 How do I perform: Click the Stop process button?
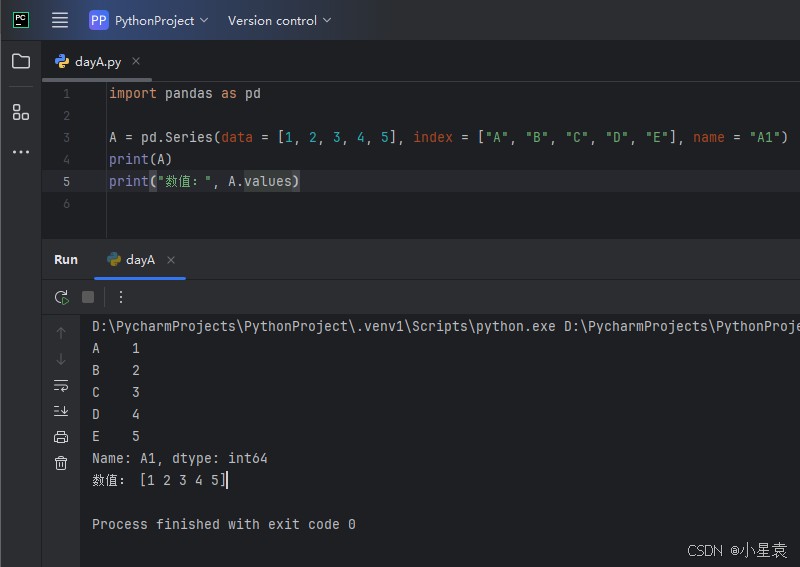(x=88, y=297)
